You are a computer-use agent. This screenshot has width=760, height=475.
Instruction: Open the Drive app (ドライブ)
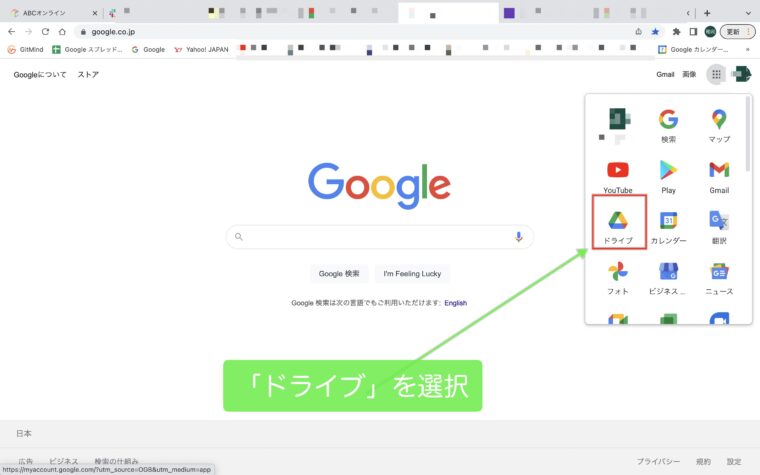pos(618,226)
